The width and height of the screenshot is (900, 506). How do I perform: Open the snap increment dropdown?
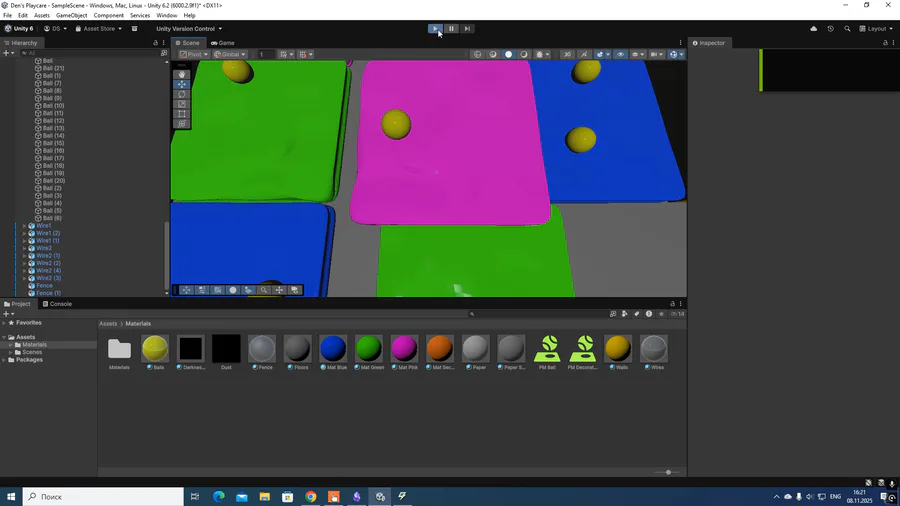[x=305, y=55]
